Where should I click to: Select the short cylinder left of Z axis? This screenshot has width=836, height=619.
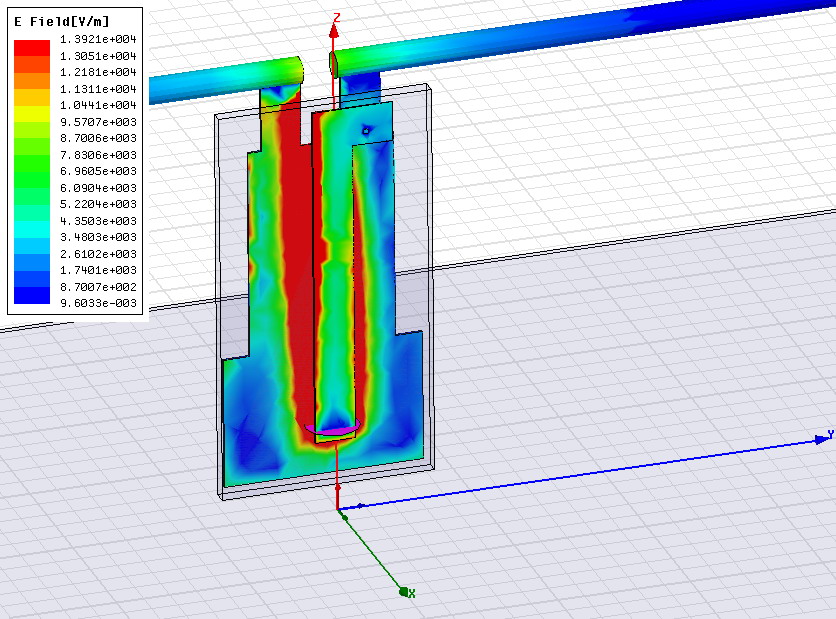225,82
